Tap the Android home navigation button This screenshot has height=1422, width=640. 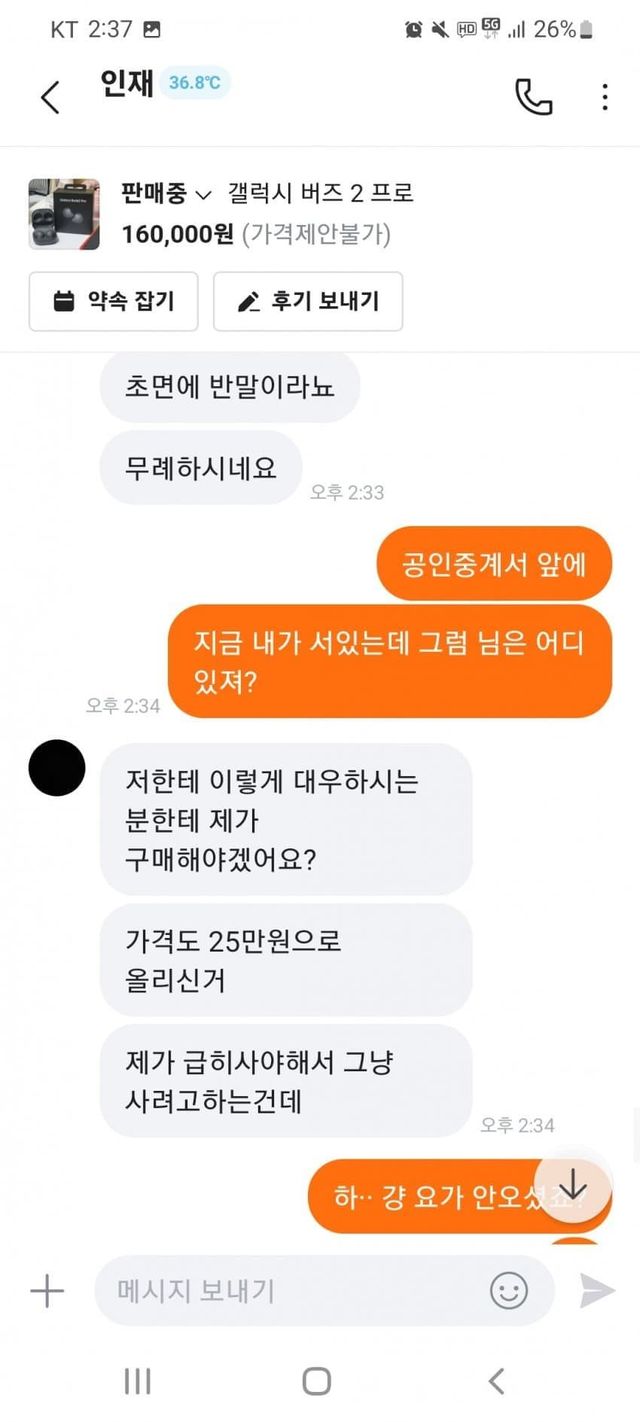click(x=317, y=1381)
